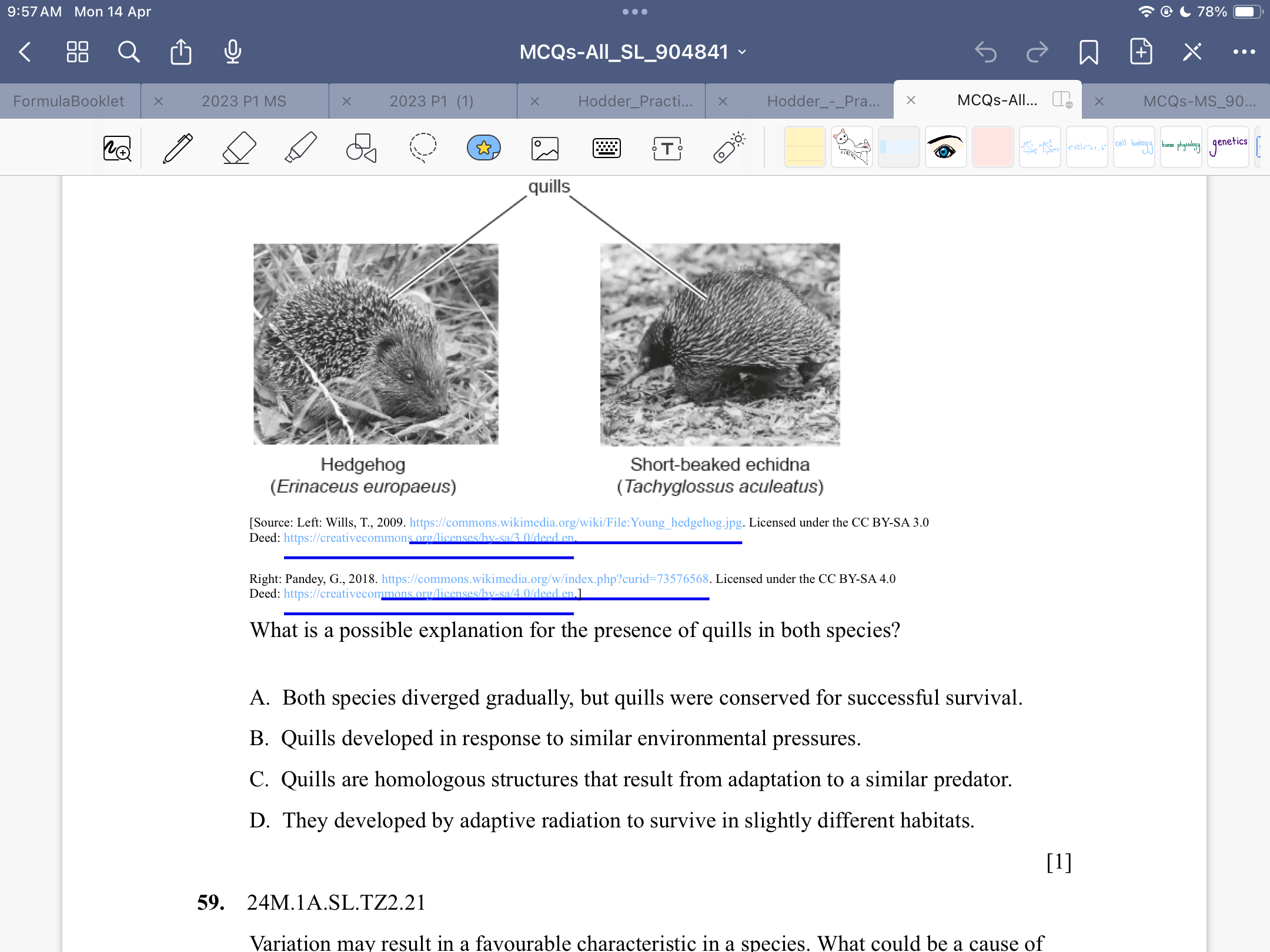Insert the eye drawing sticker
The width and height of the screenshot is (1270, 952).
945,147
